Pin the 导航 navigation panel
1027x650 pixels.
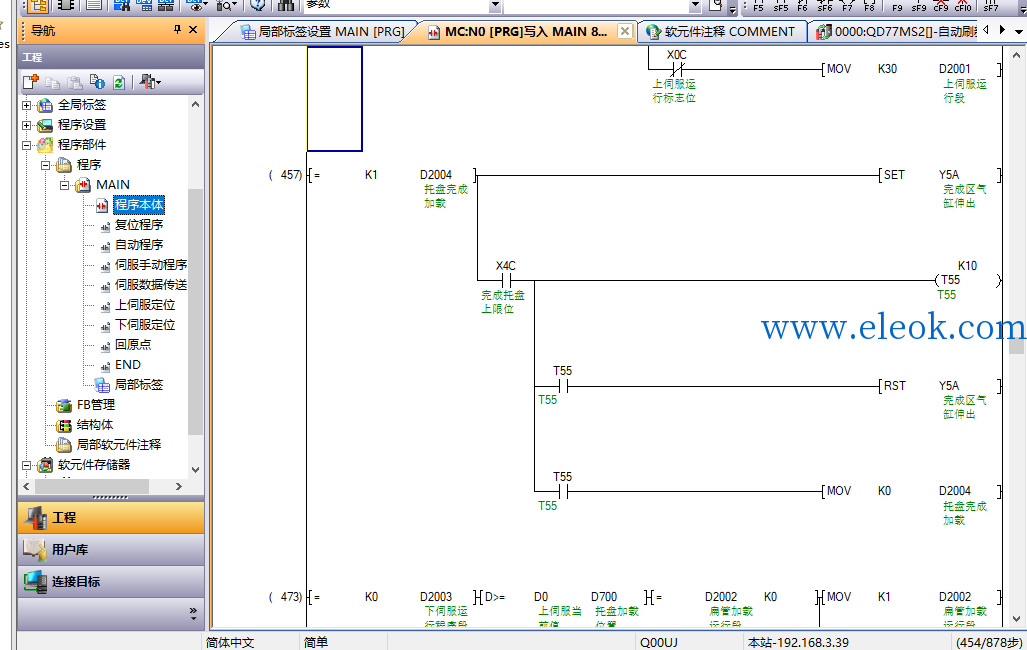177,29
